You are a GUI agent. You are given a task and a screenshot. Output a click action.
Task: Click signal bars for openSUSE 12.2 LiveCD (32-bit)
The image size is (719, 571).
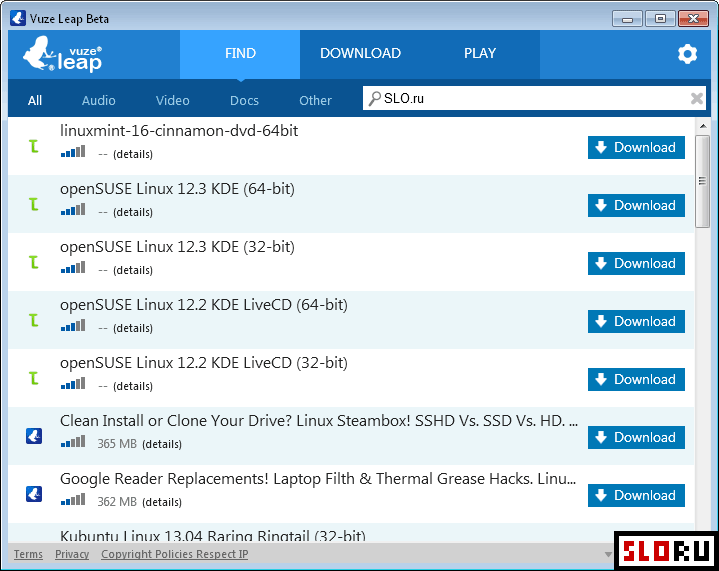(x=73, y=384)
